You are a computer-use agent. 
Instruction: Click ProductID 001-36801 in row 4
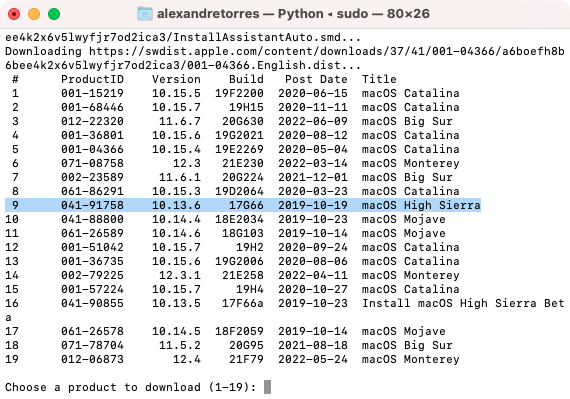[92, 135]
